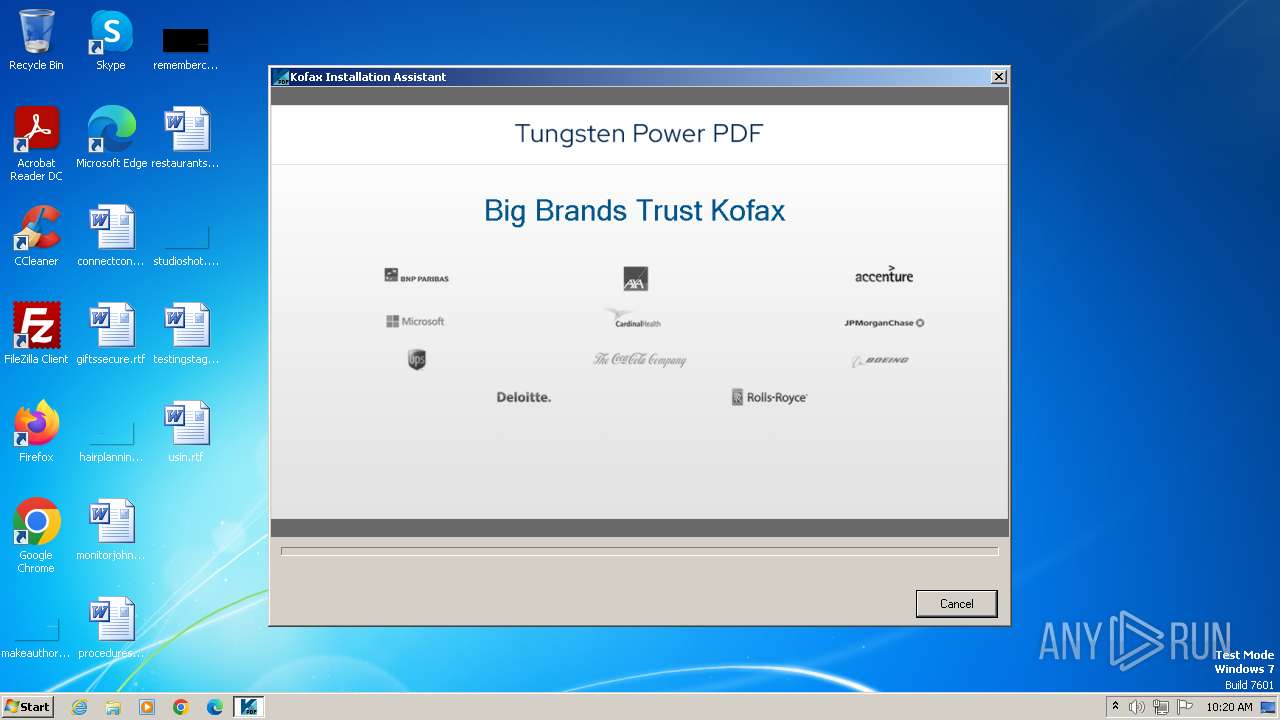Select the restaurants document icon

186,137
